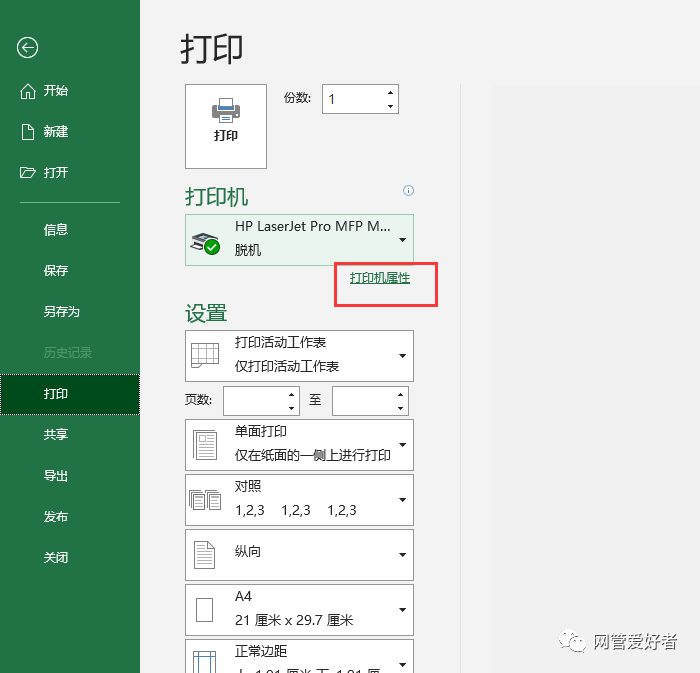Screen dimensions: 700x673
Task: Choose 关闭 in the sidebar
Action: 56,557
